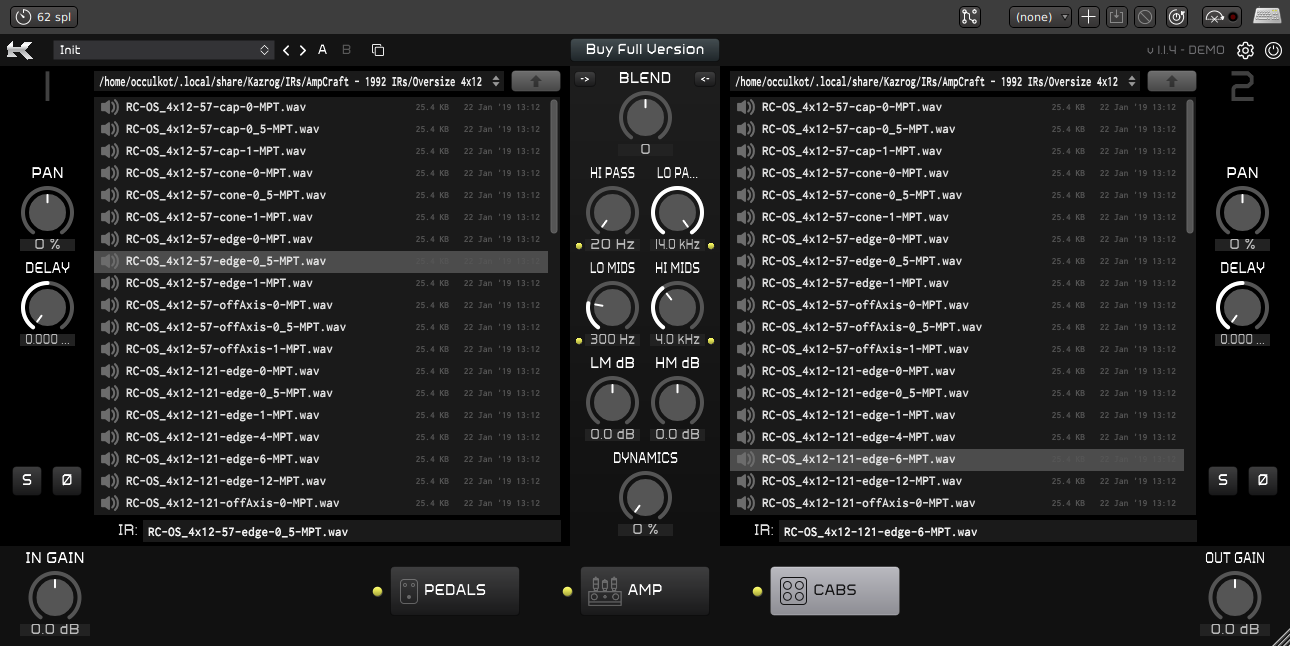The image size is (1290, 646).
Task: Open the Init preset dropdown
Action: [x=165, y=50]
